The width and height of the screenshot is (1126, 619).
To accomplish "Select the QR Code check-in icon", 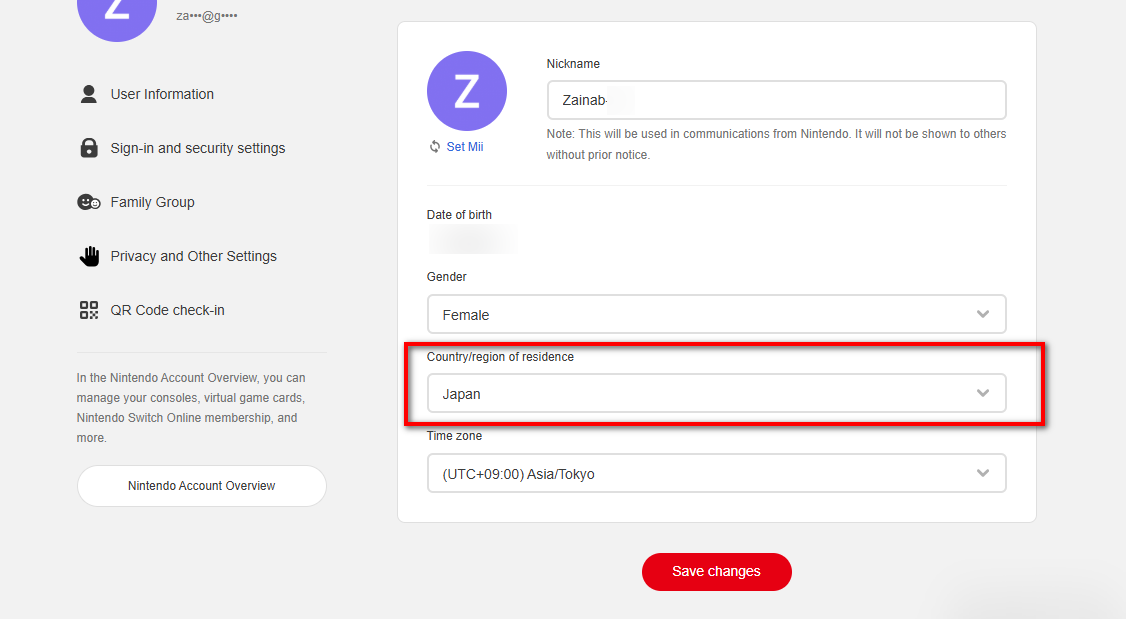I will (x=89, y=309).
